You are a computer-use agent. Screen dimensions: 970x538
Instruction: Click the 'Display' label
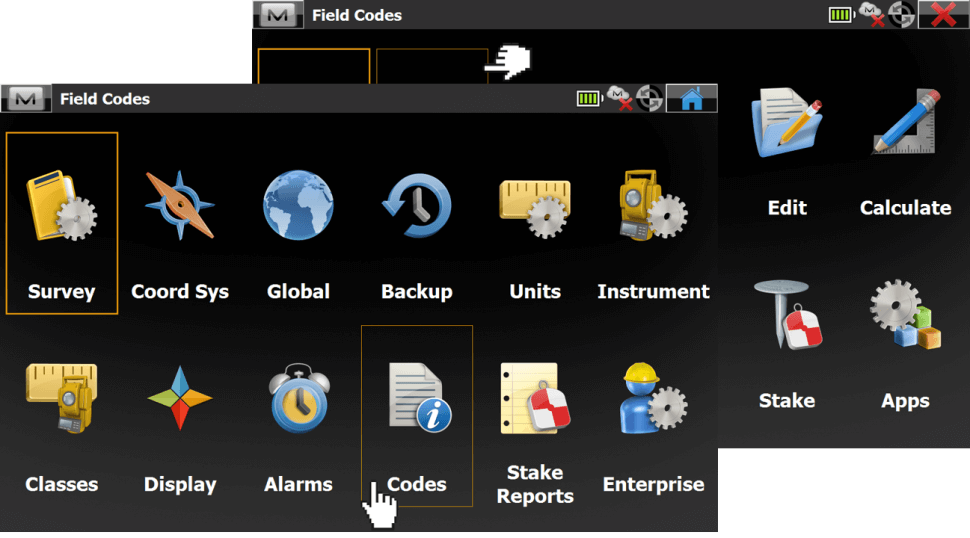pyautogui.click(x=180, y=485)
